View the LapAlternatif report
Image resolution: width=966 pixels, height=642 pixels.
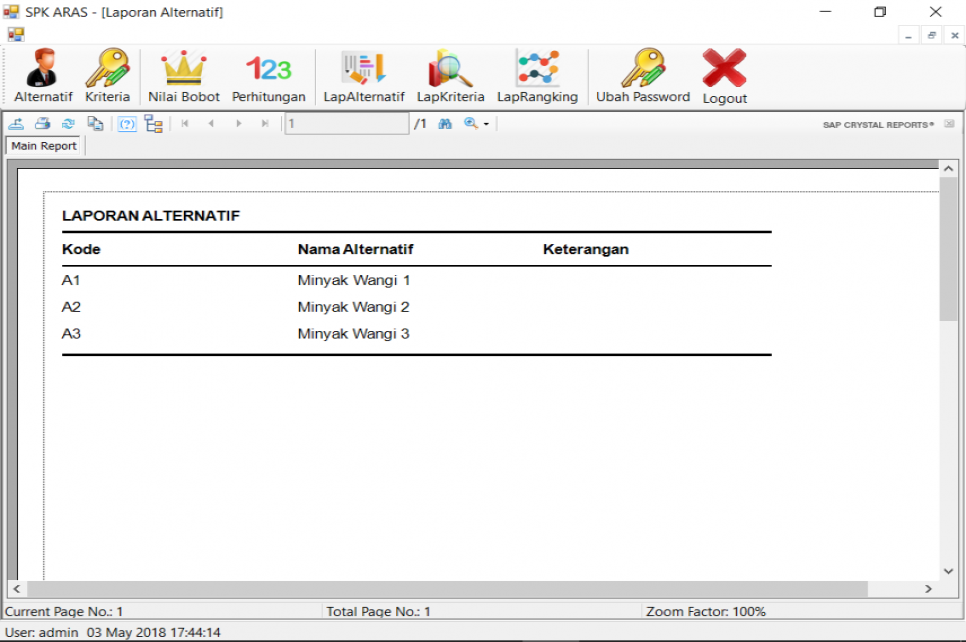point(363,75)
